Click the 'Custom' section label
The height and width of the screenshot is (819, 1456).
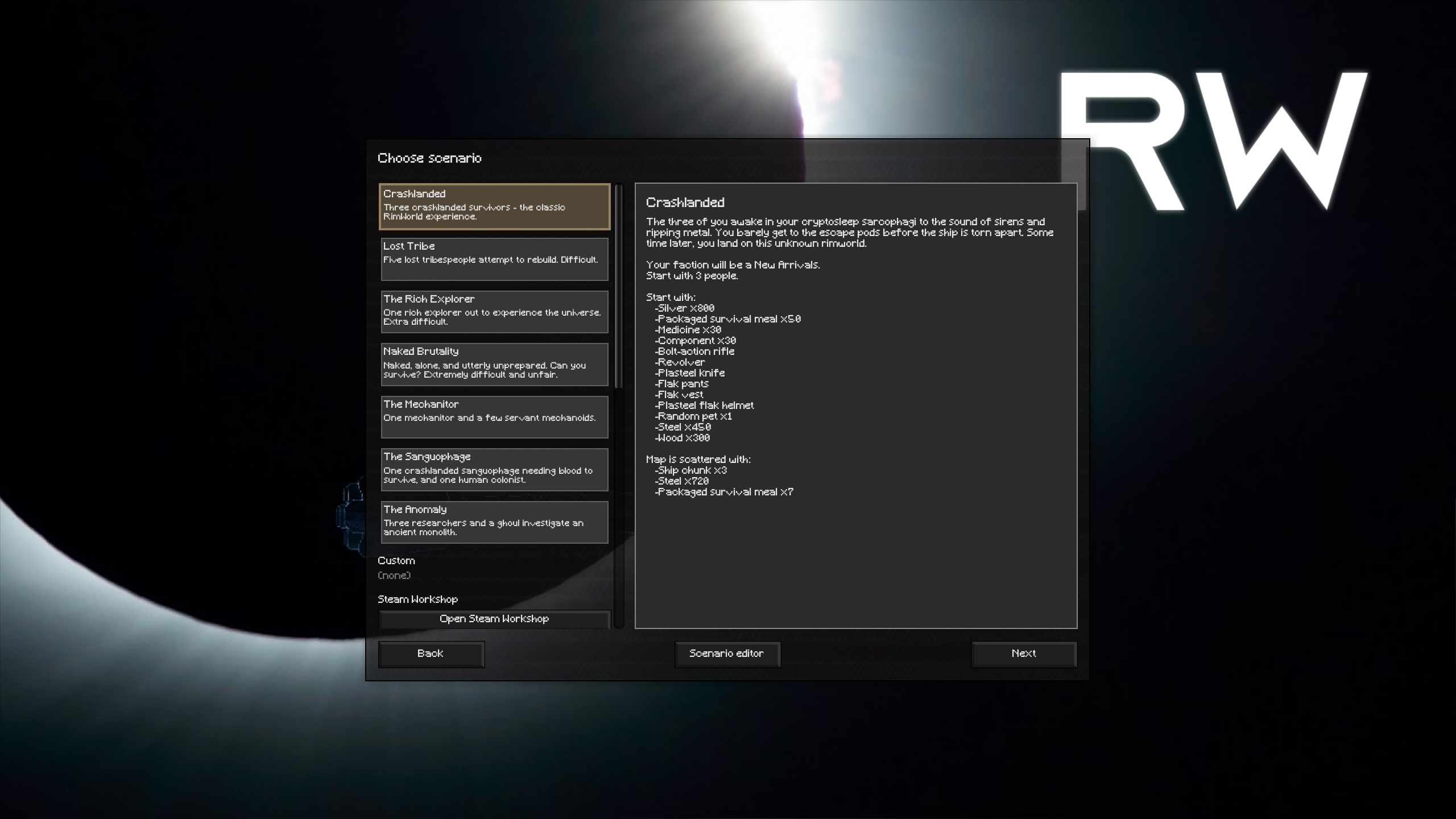tap(396, 561)
